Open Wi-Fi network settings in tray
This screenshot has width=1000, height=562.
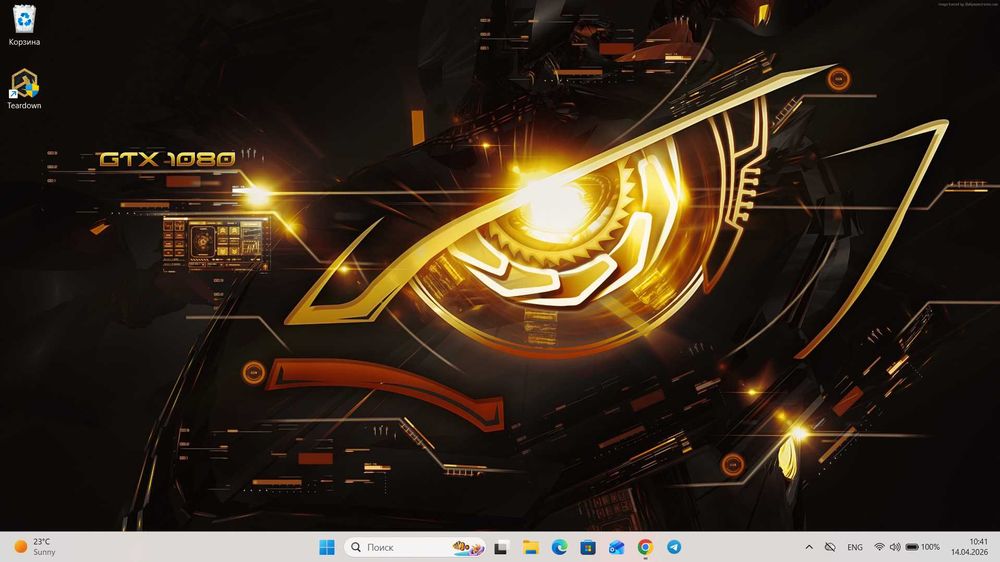[879, 547]
